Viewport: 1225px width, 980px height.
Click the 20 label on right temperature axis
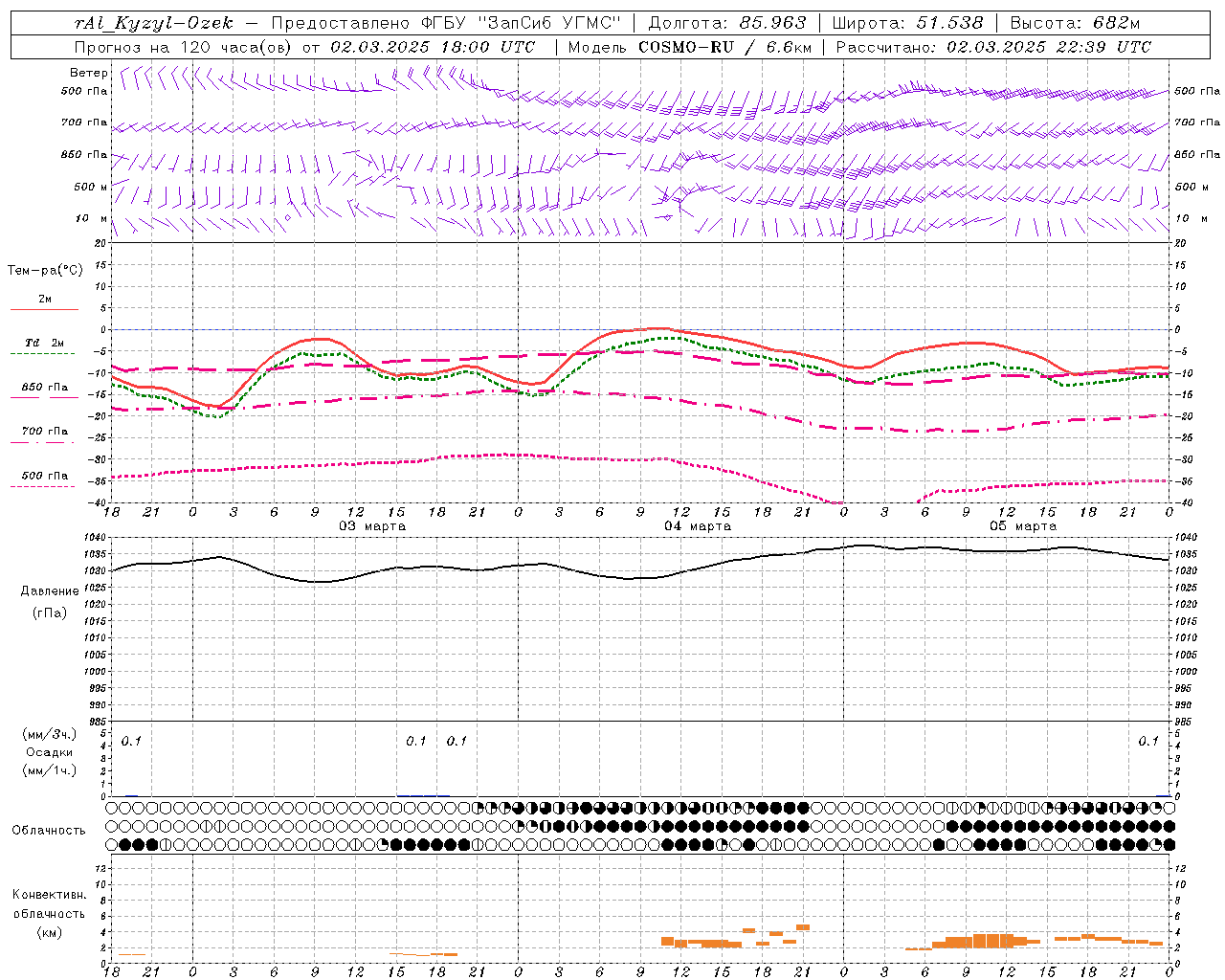click(x=1180, y=243)
